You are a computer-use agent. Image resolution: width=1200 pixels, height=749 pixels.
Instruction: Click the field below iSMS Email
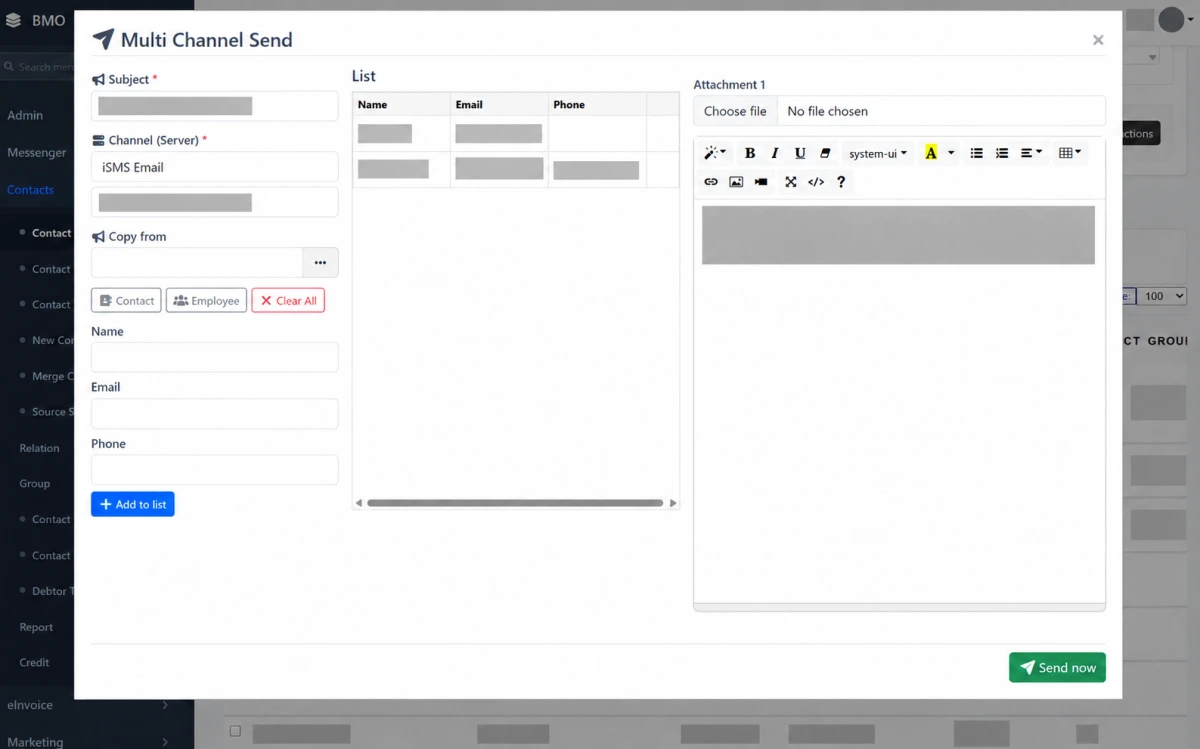point(215,202)
